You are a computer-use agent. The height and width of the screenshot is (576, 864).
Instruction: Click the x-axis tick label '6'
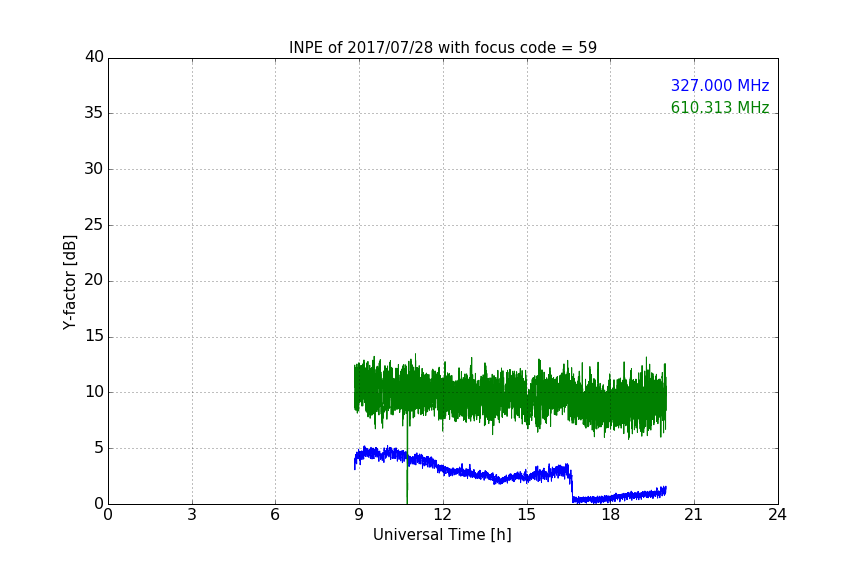click(275, 515)
